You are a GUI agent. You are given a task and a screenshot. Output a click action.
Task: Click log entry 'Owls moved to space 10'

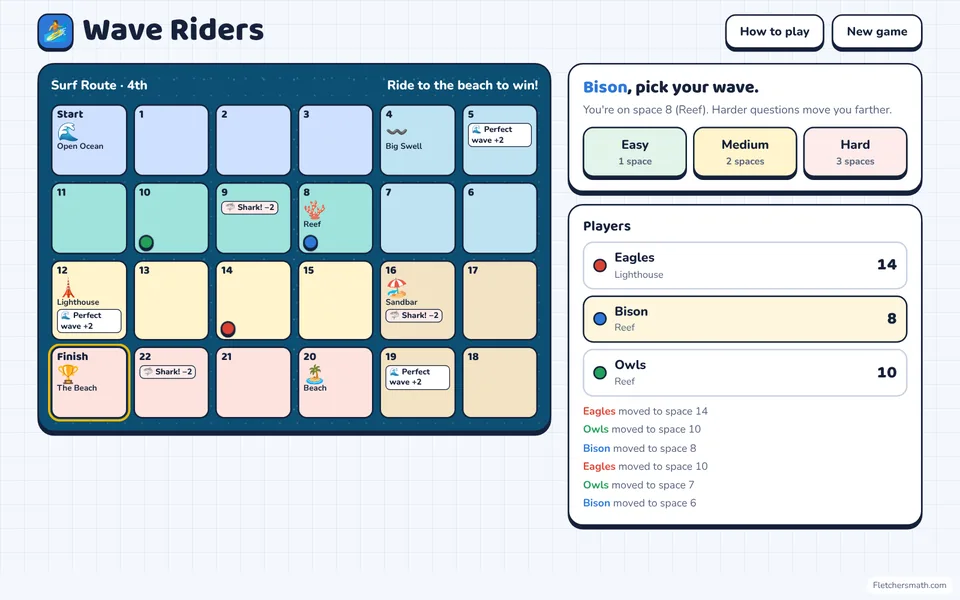[x=642, y=429]
